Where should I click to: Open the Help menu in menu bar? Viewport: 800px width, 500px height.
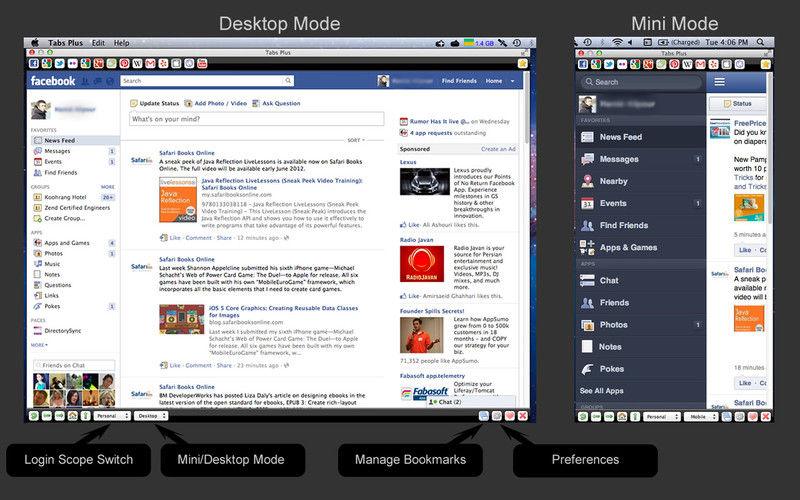coord(121,43)
